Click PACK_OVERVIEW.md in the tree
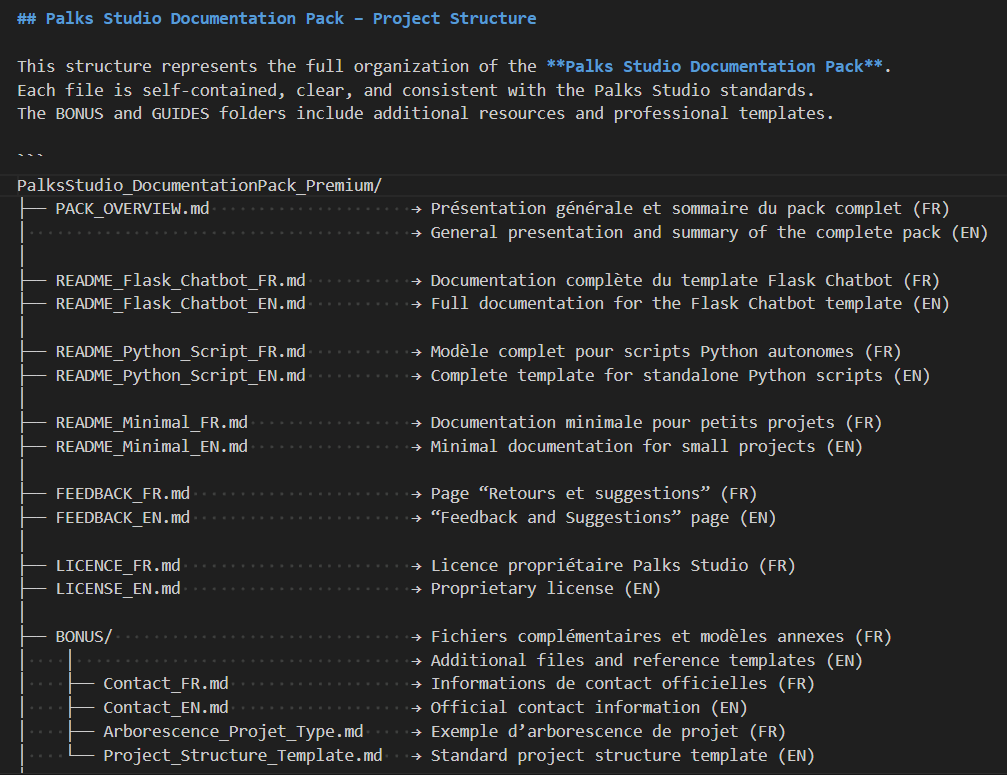1007x775 pixels. (x=132, y=209)
